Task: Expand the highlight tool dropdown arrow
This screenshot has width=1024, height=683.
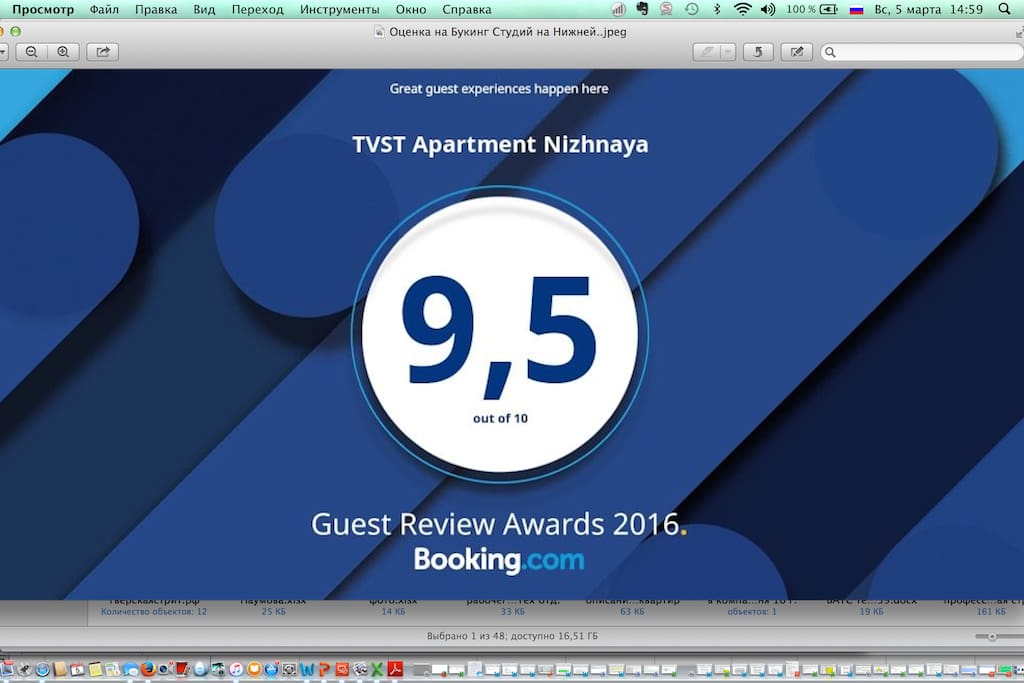Action: click(x=728, y=52)
